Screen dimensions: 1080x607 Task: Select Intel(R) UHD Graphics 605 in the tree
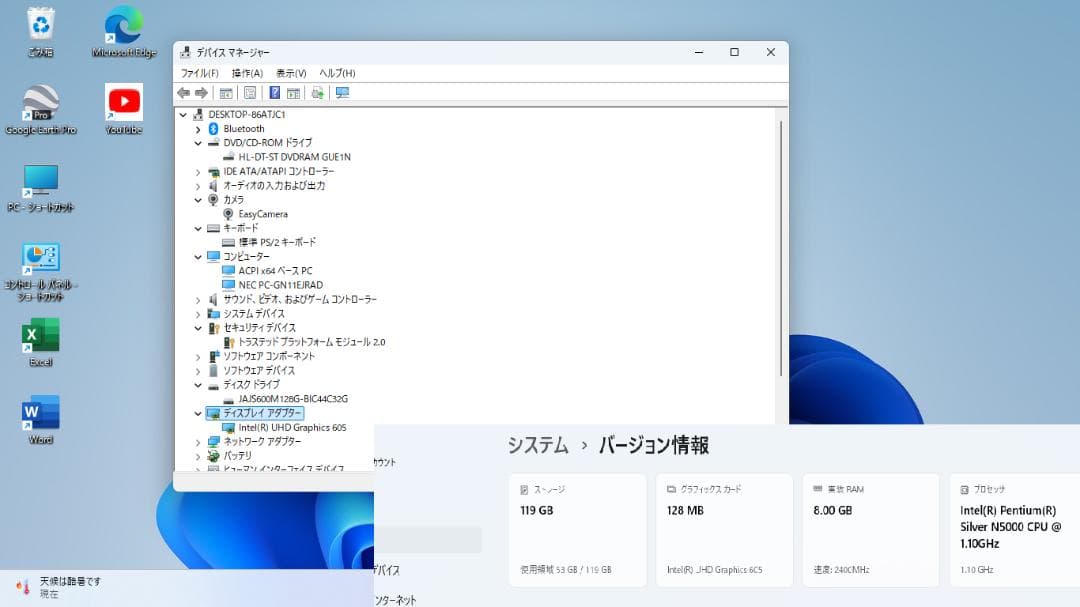tap(281, 427)
